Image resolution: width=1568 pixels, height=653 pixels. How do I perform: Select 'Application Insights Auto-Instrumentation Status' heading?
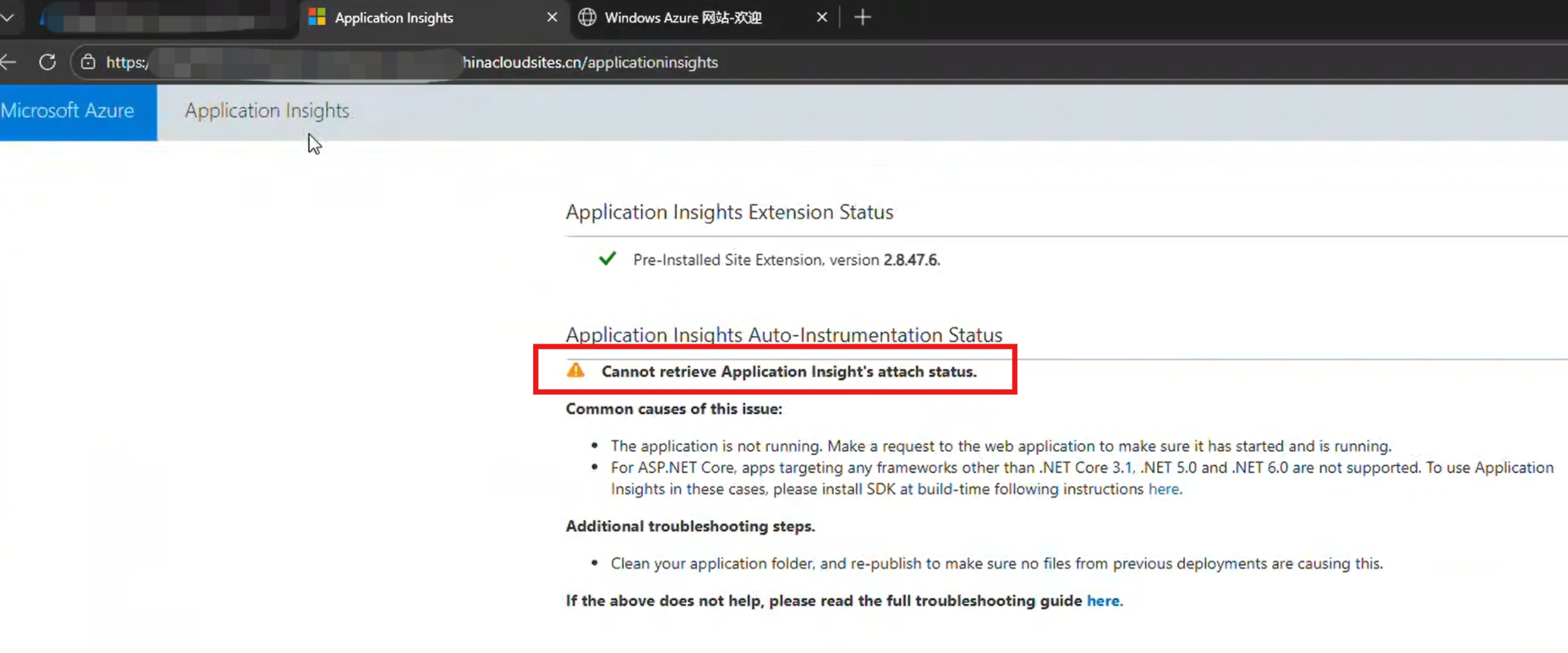coord(784,334)
